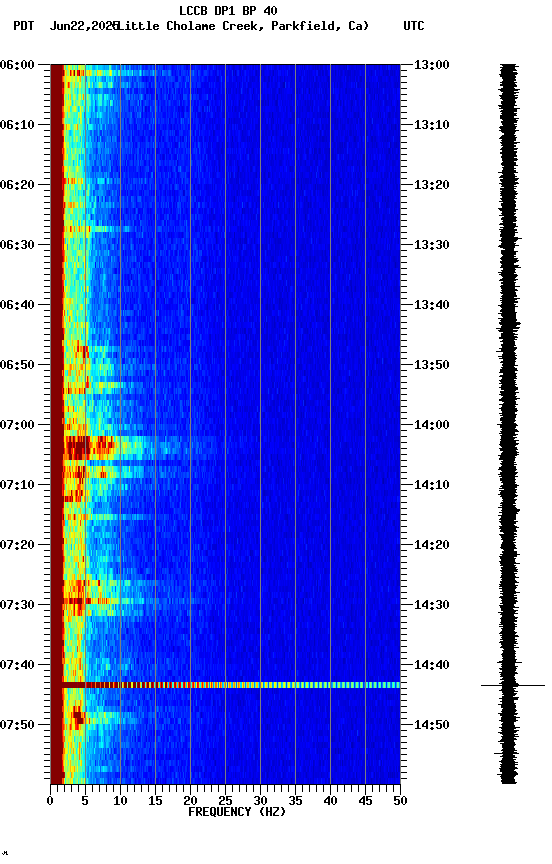This screenshot has width=552, height=864.
Task: Click the '40' frequency axis tick label
Action: click(330, 801)
